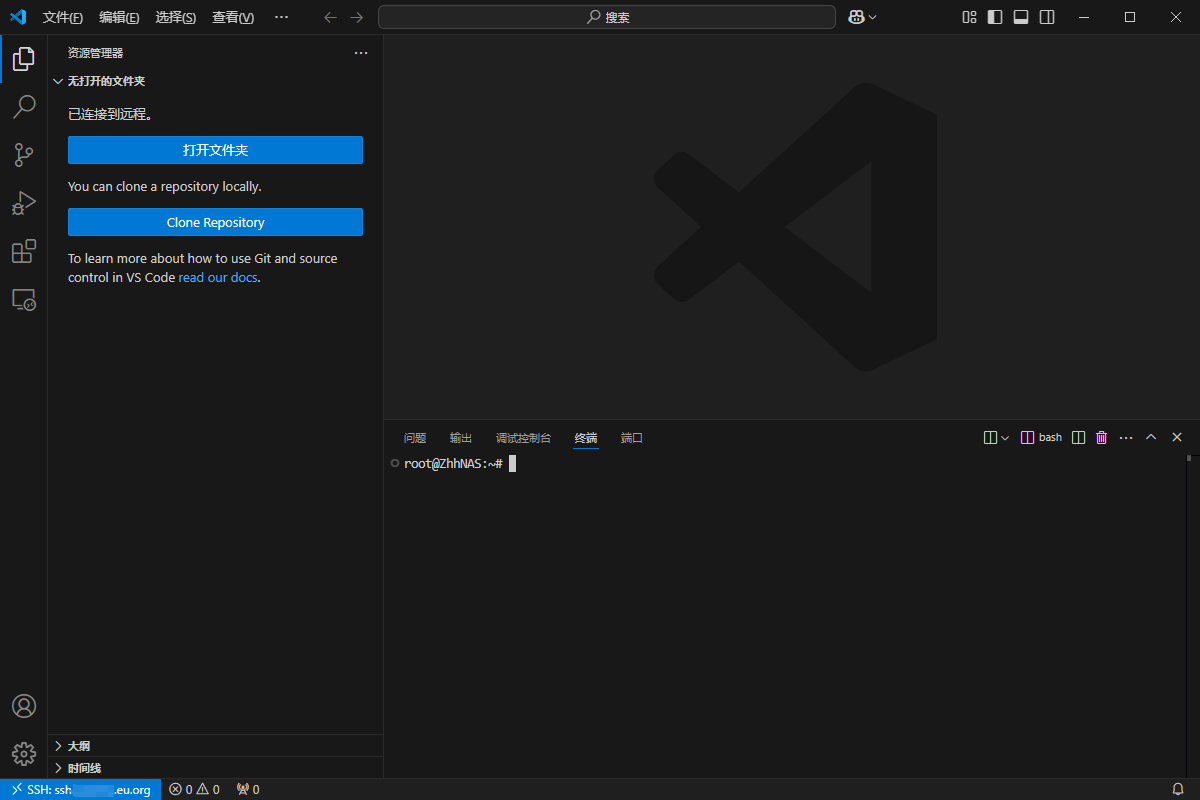This screenshot has width=1200, height=800.
Task: Open the Copilot dropdown arrow in title bar
Action: [x=873, y=17]
